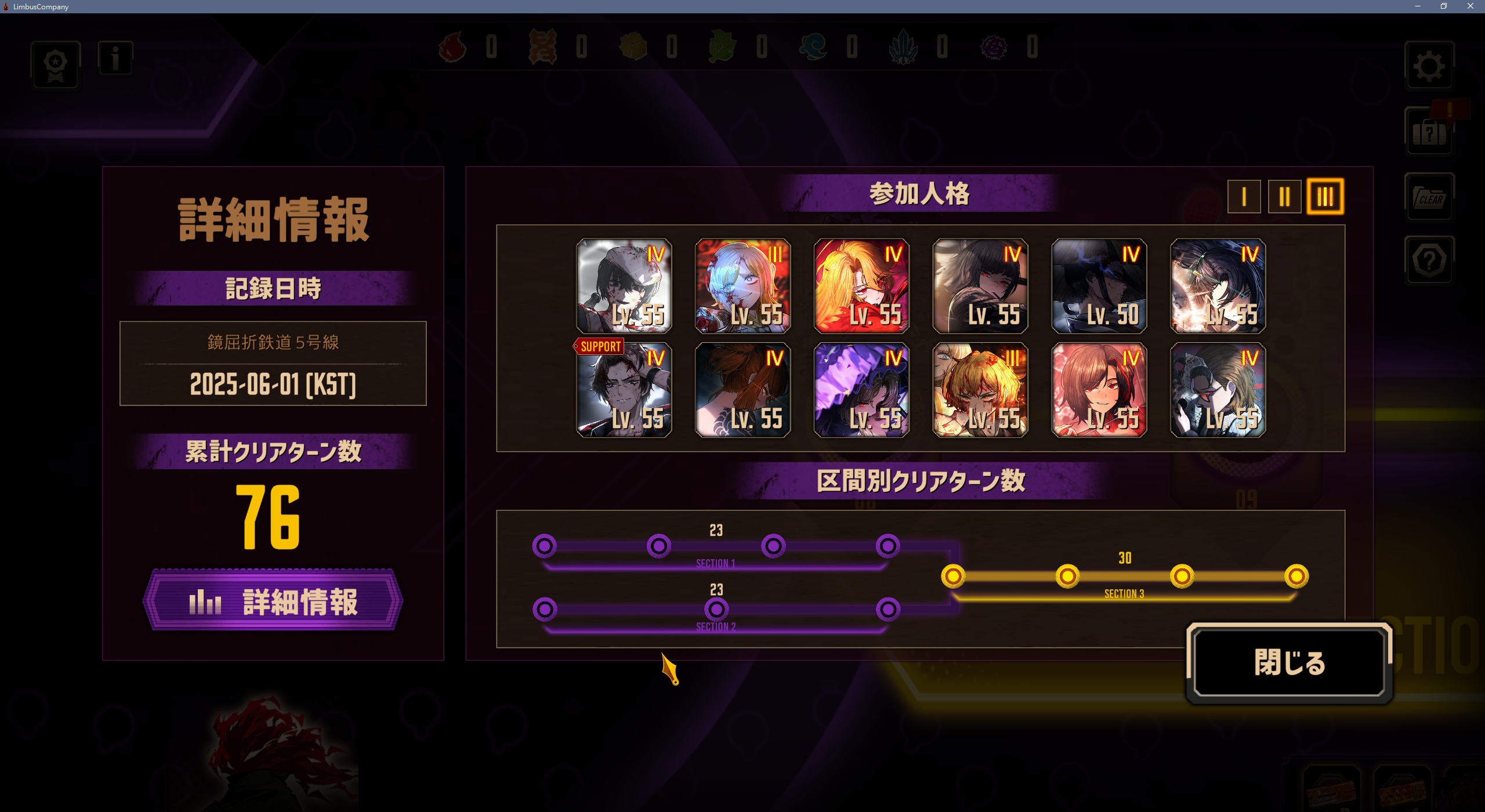The width and height of the screenshot is (1485, 812).
Task: Click the green leaf resource icon
Action: [722, 46]
